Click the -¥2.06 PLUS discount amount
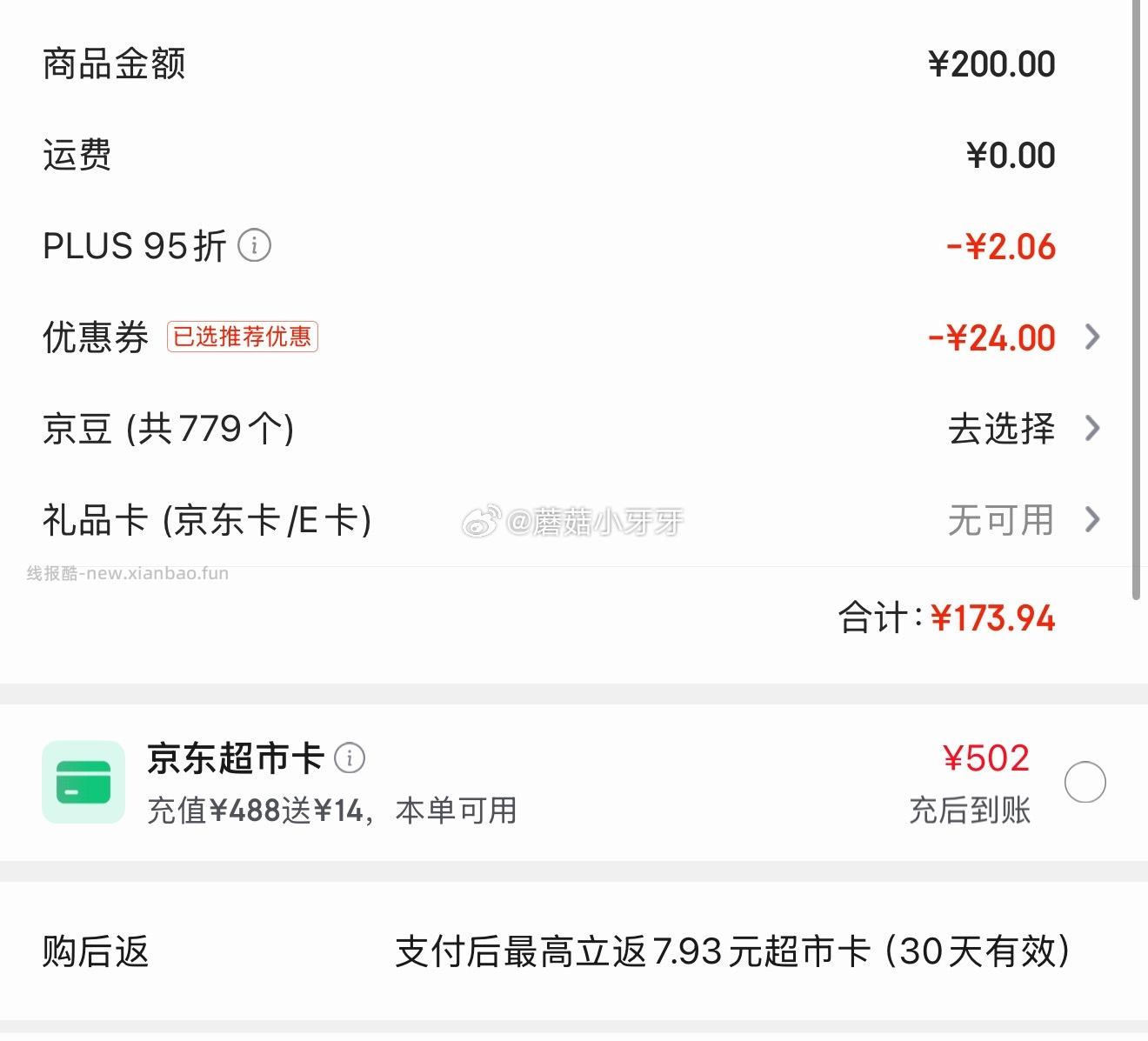The image size is (1148, 1041). (1002, 246)
